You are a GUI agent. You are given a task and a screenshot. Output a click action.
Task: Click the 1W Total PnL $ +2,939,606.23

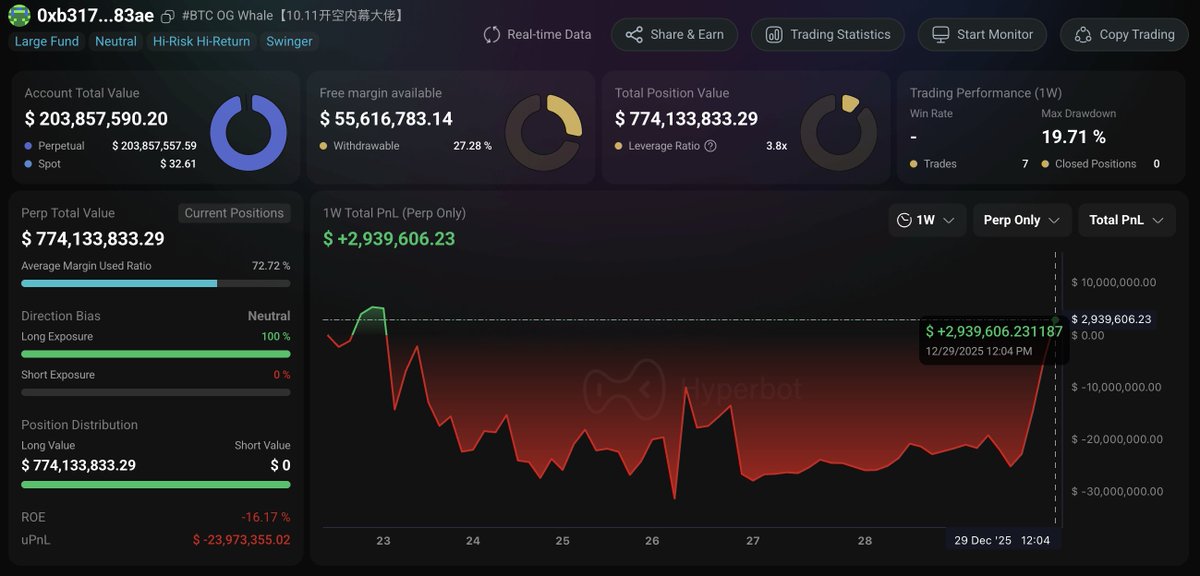point(389,238)
